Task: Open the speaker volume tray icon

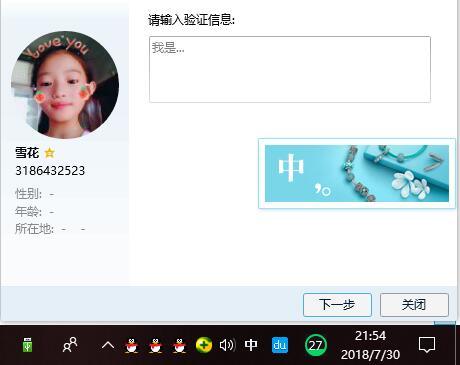Action: click(227, 345)
